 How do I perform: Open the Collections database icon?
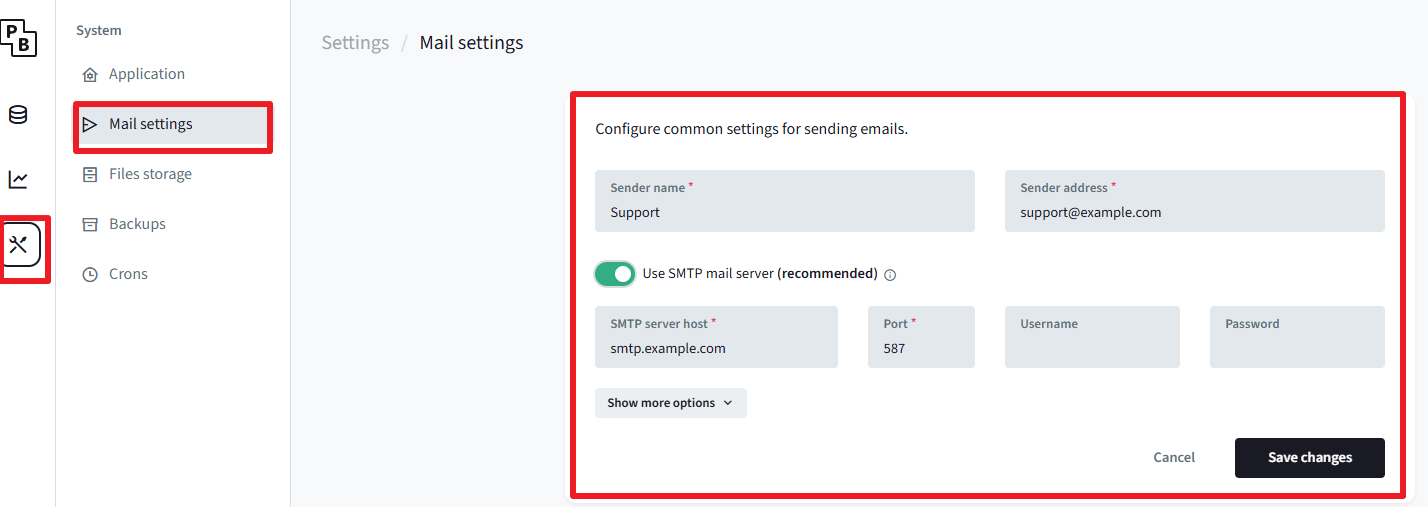(x=18, y=115)
